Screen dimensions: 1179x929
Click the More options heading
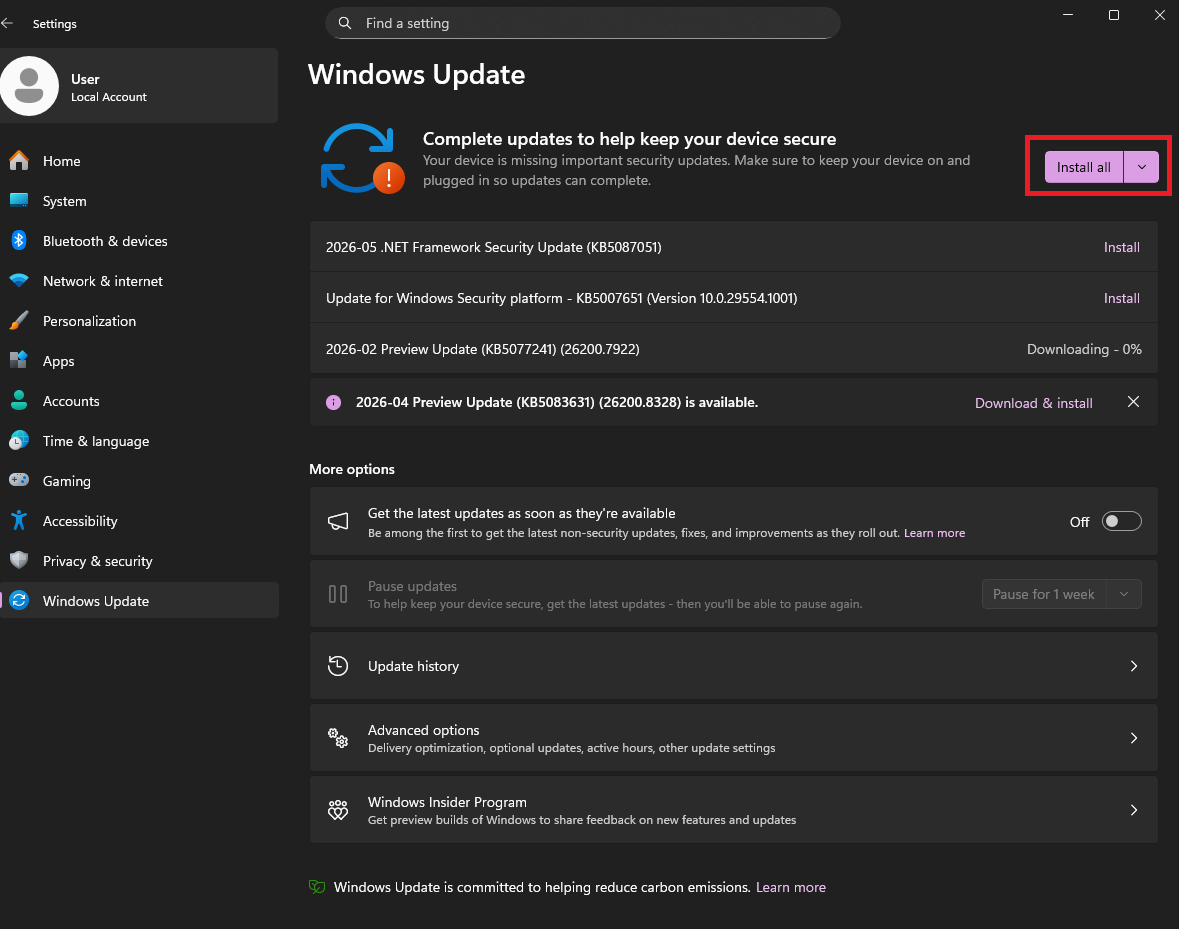(x=352, y=469)
